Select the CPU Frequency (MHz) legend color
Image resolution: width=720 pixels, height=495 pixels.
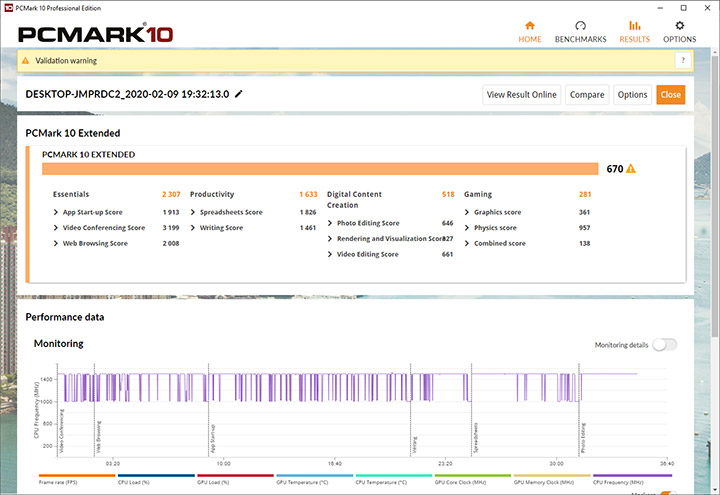click(632, 475)
